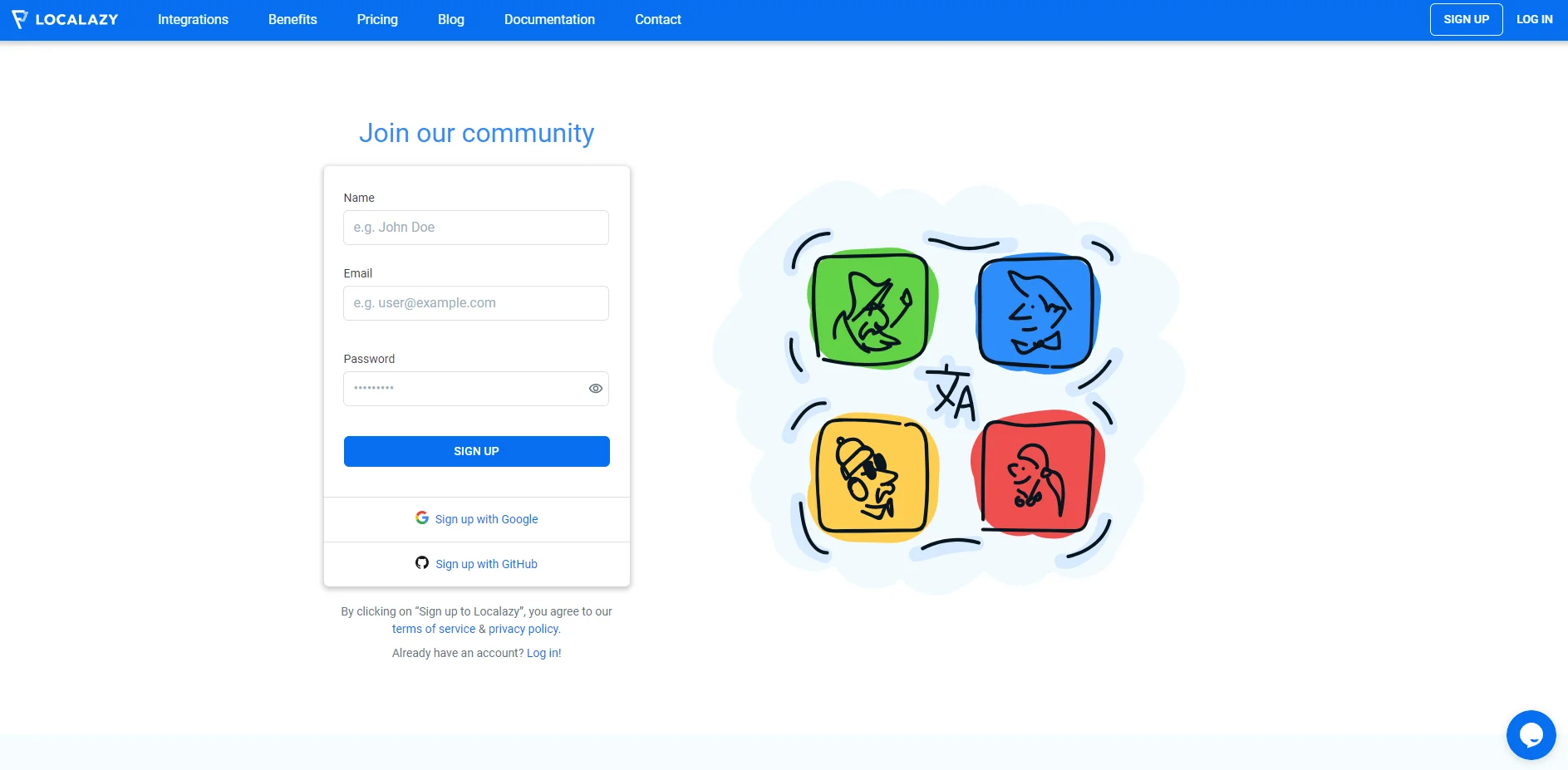Open the Integrations menu
1568x770 pixels.
click(x=193, y=19)
